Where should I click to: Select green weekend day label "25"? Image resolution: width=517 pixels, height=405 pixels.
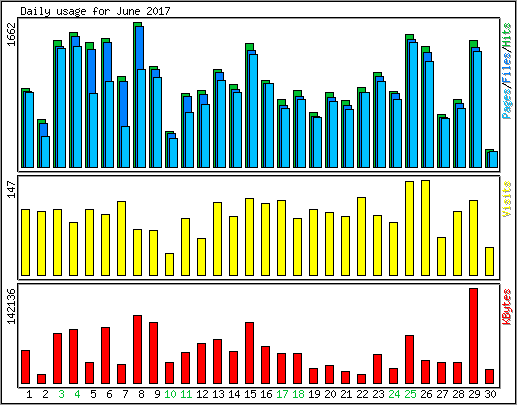410,394
